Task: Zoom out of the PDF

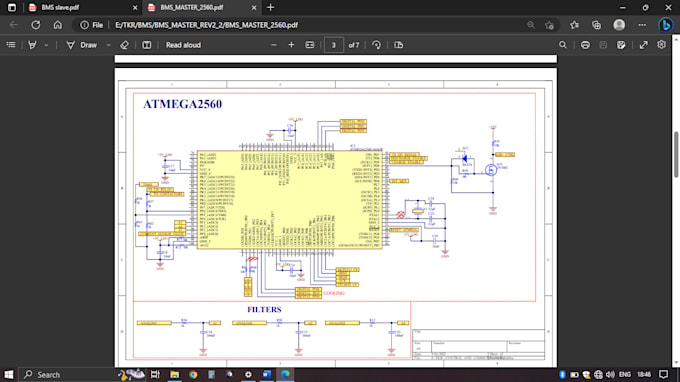Action: (x=274, y=45)
